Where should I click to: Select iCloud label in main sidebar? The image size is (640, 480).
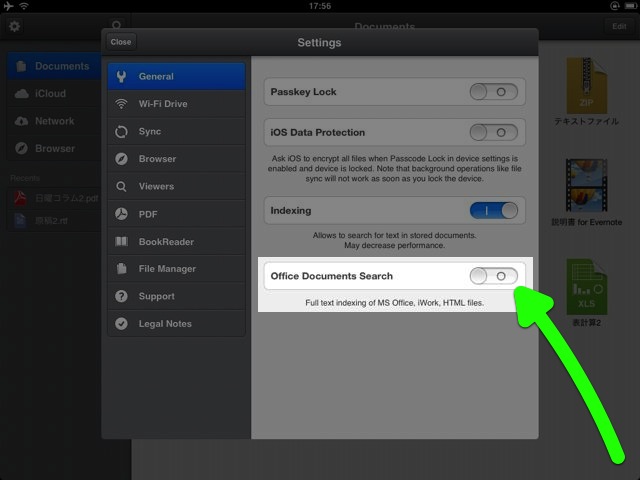click(x=50, y=94)
